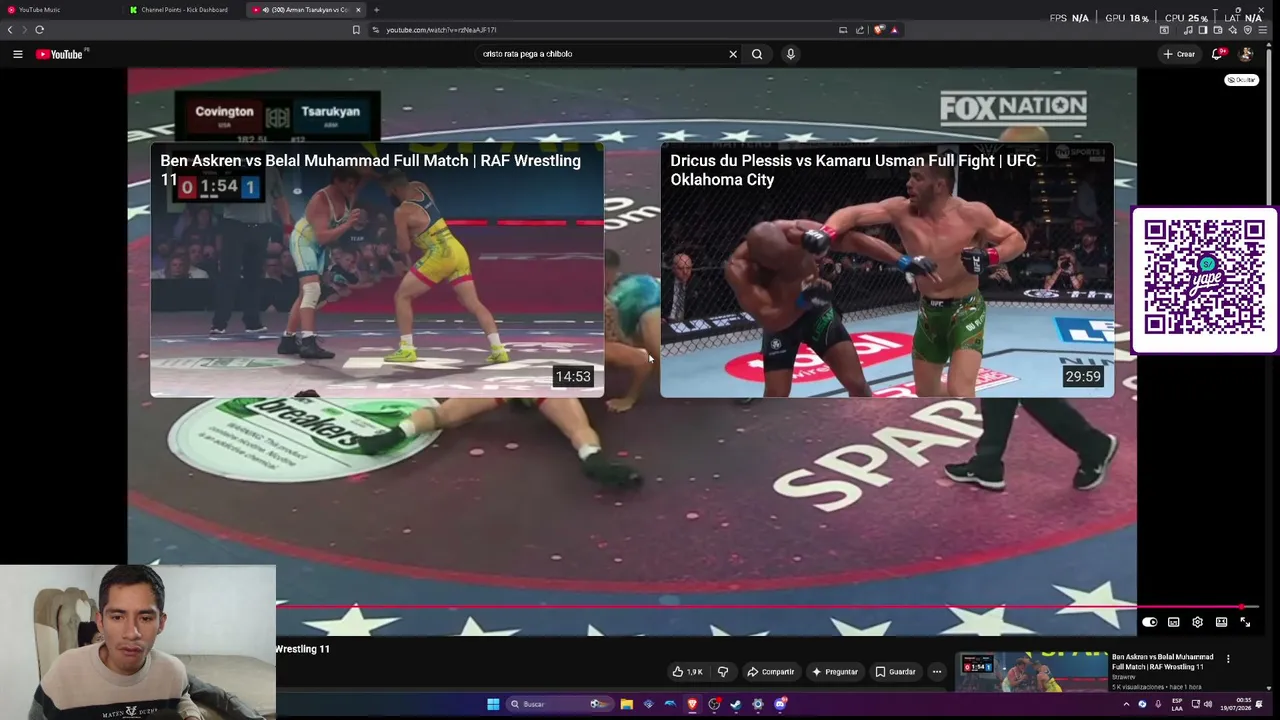Viewport: 1280px width, 720px height.
Task: Click the ESP LAA keyboard language indicator
Action: click(x=1177, y=704)
